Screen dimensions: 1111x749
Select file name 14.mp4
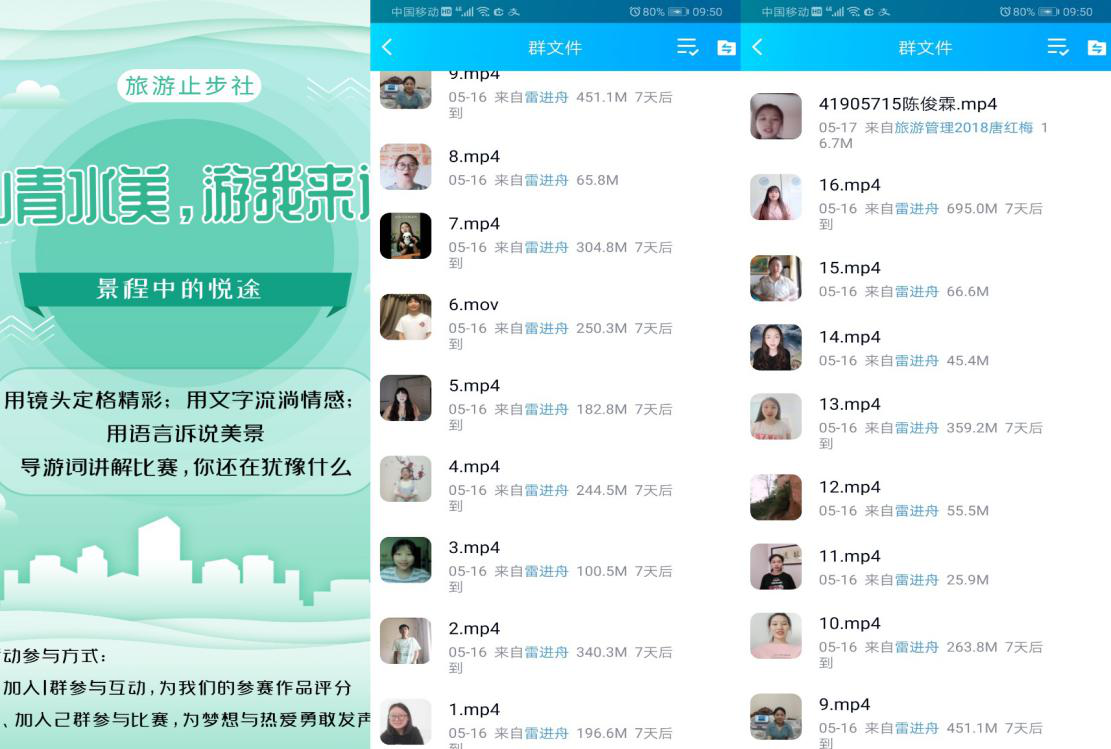click(850, 337)
